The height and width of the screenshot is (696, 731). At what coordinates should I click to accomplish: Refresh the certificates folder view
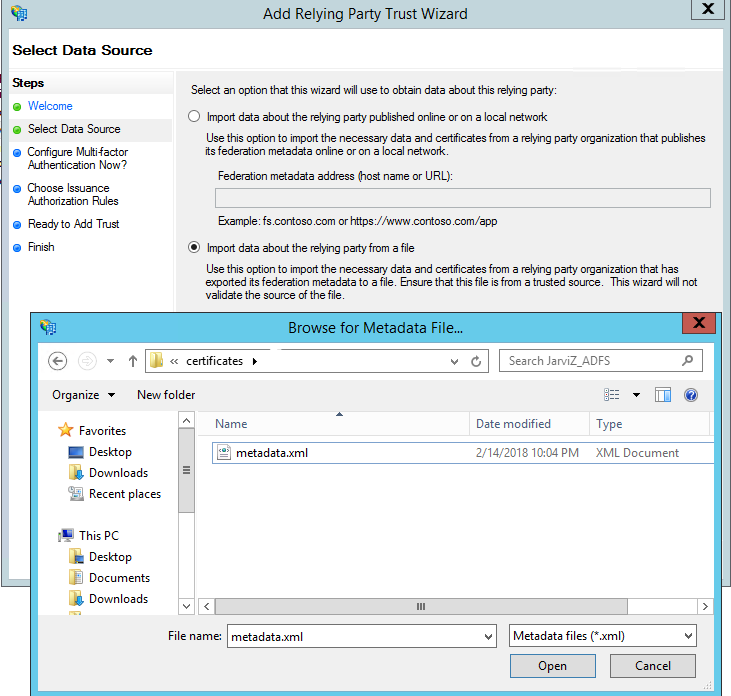476,361
